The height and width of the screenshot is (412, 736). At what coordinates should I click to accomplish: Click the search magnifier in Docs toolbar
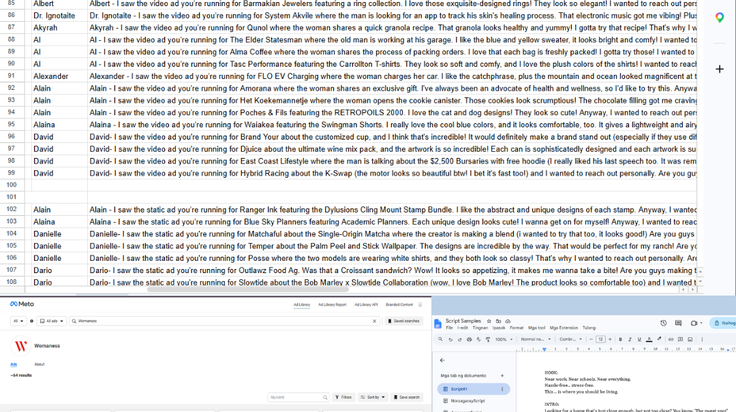click(x=440, y=339)
